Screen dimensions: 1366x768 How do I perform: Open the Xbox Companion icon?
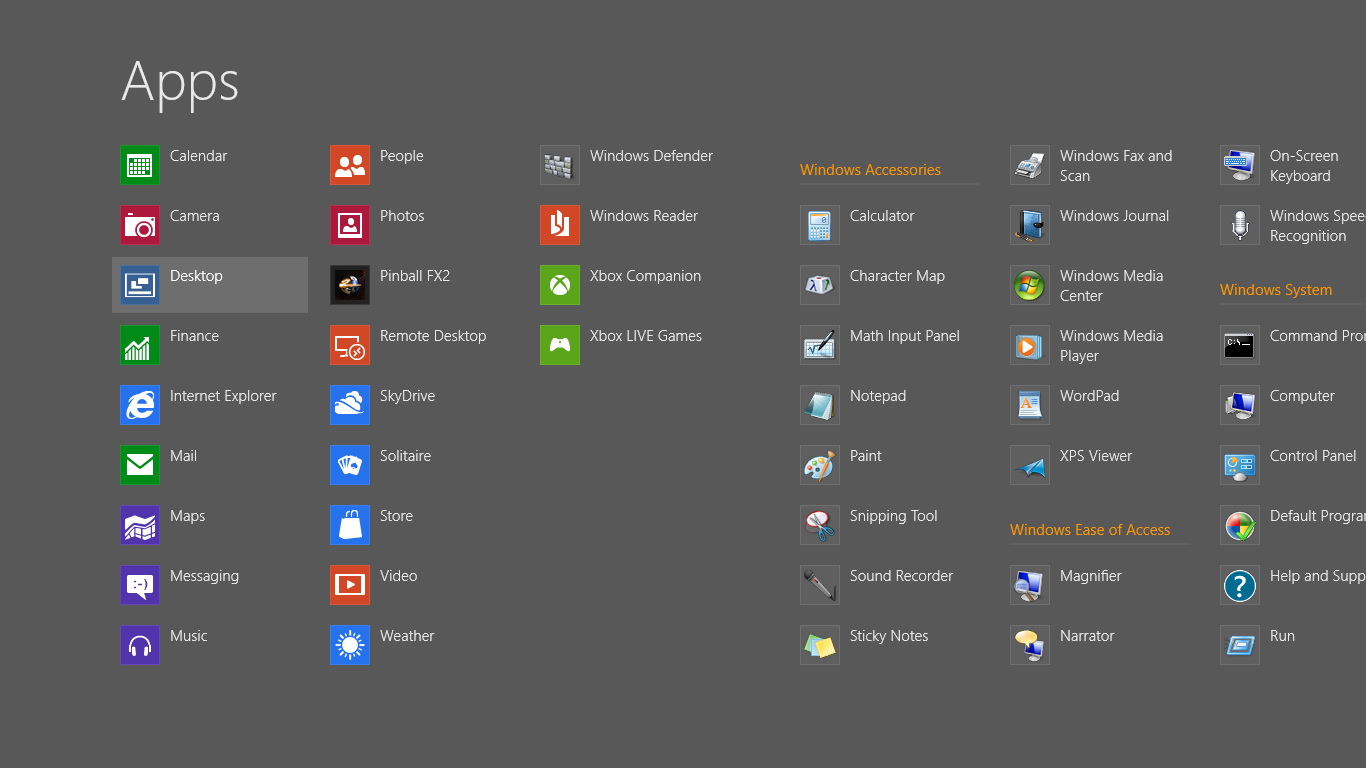[560, 285]
